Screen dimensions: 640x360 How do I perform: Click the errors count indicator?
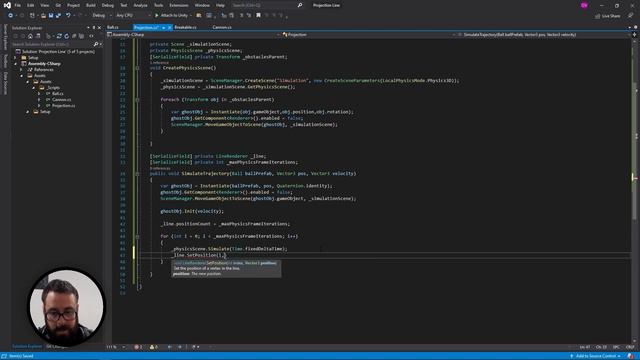tap(138, 347)
